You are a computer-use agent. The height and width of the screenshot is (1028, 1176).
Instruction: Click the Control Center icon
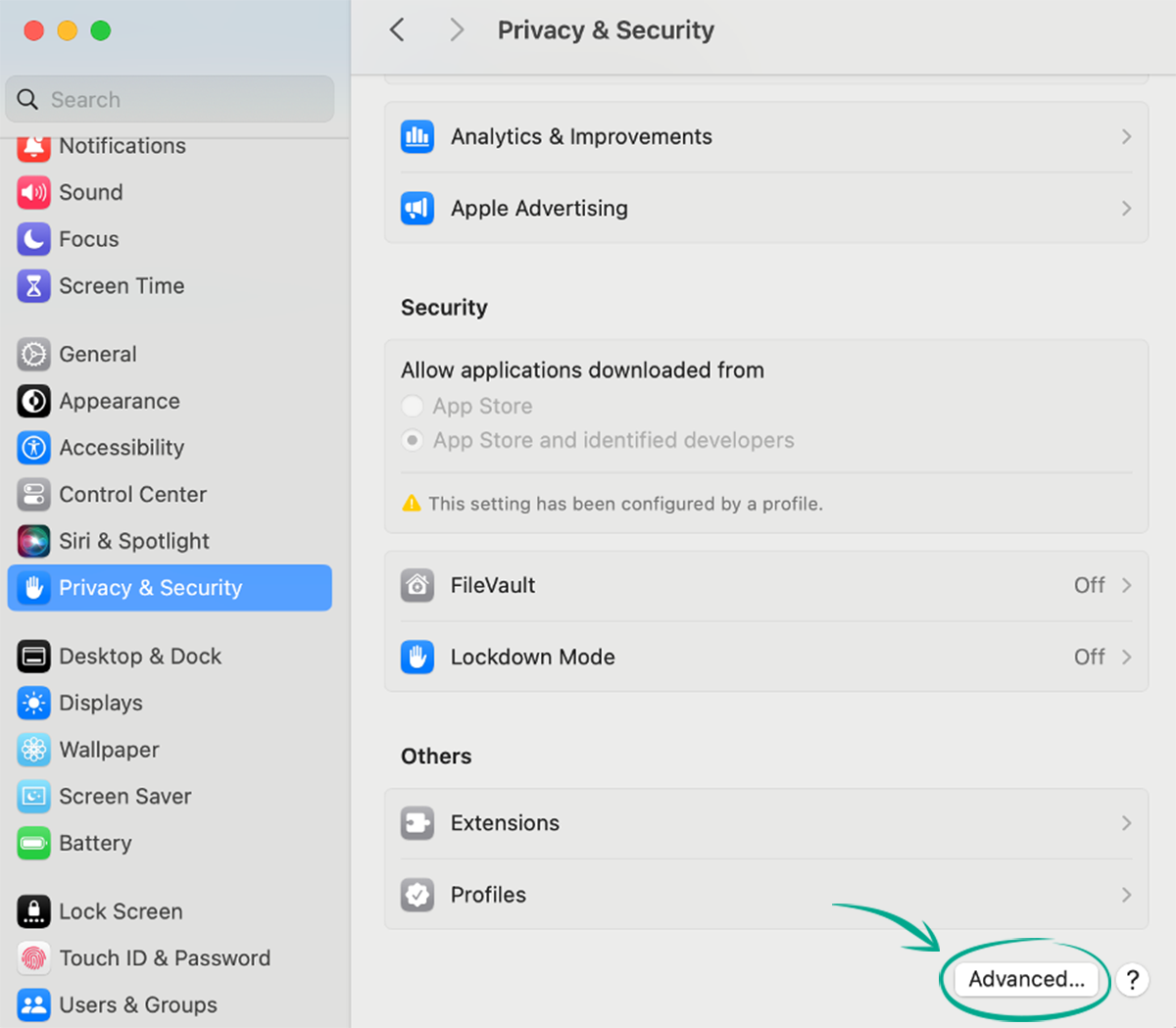click(33, 494)
